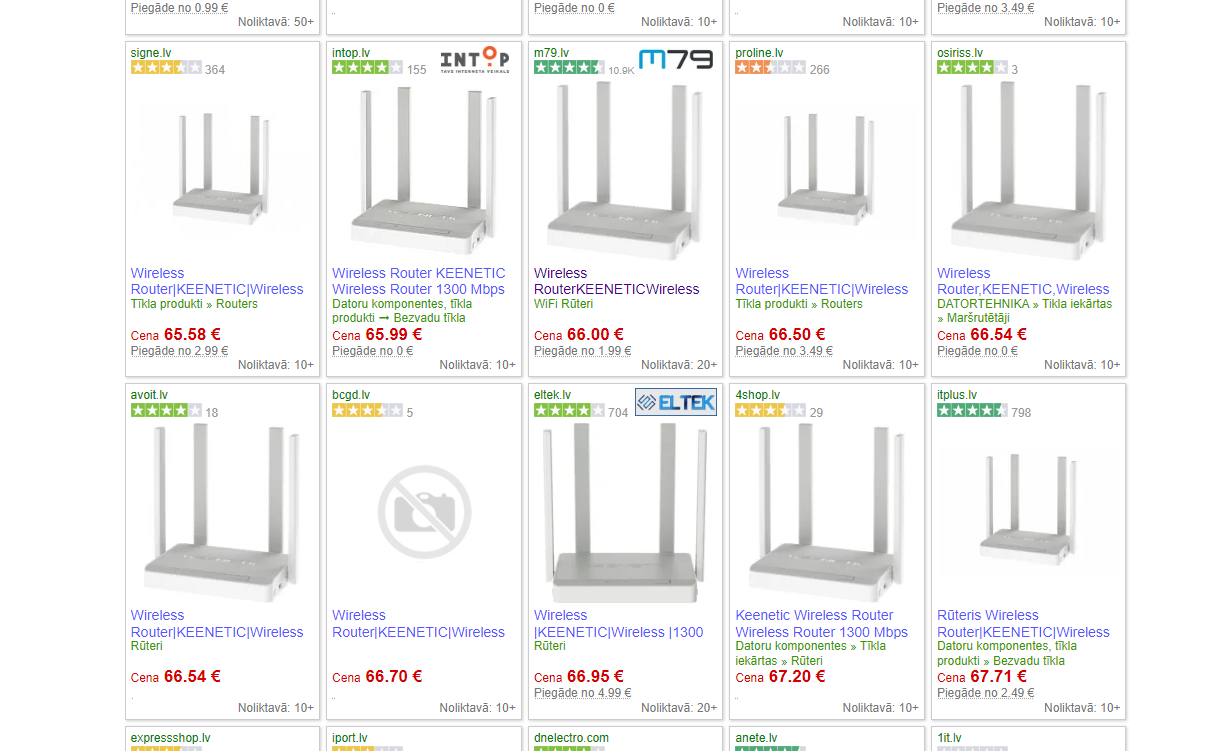The height and width of the screenshot is (751, 1214).
Task: Click the INTOP shop logo
Action: click(x=475, y=60)
